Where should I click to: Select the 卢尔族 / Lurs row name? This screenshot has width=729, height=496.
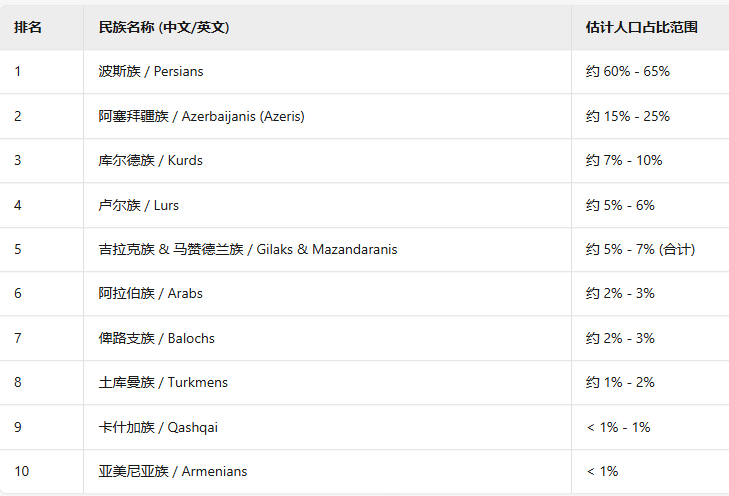coord(139,205)
